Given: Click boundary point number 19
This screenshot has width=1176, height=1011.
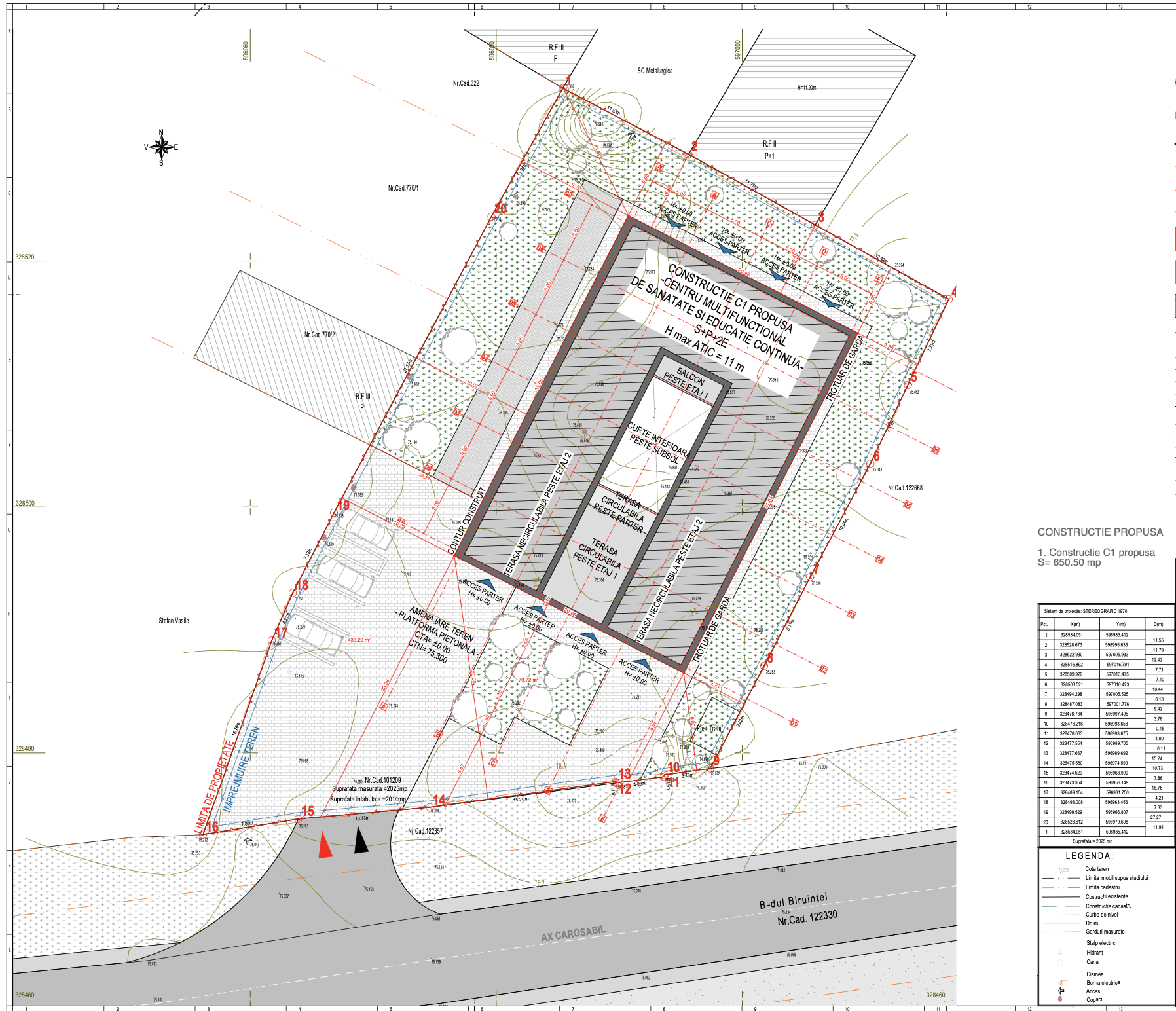Looking at the screenshot, I should click(x=343, y=505).
